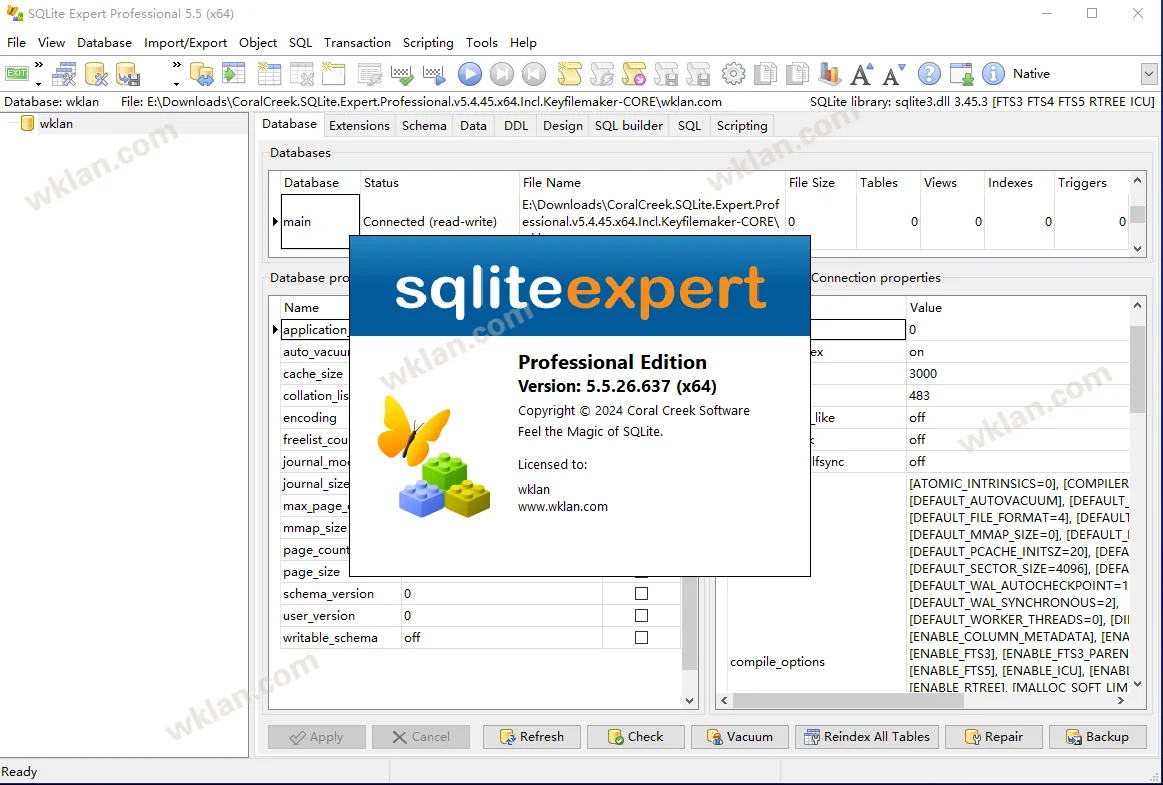The width and height of the screenshot is (1163, 785).
Task: Click connection properties scroll-right arrow
Action: tap(1121, 700)
